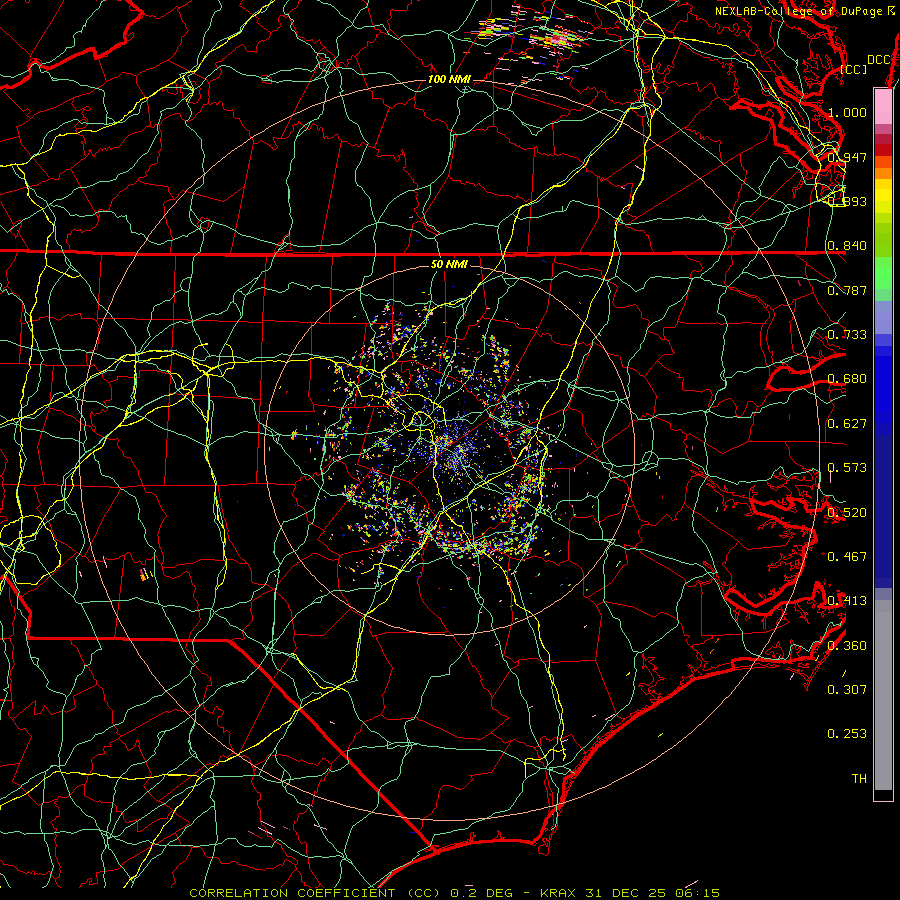Click the DCC product label
Image resolution: width=900 pixels, height=900 pixels.
coord(878,60)
